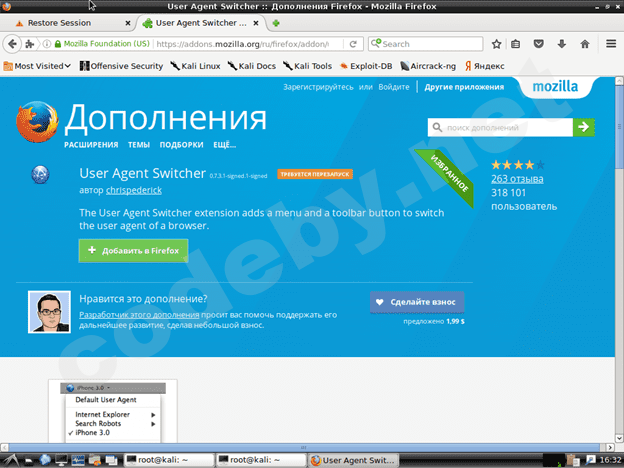
Task: Close the Restore Session tab
Action: 128,23
